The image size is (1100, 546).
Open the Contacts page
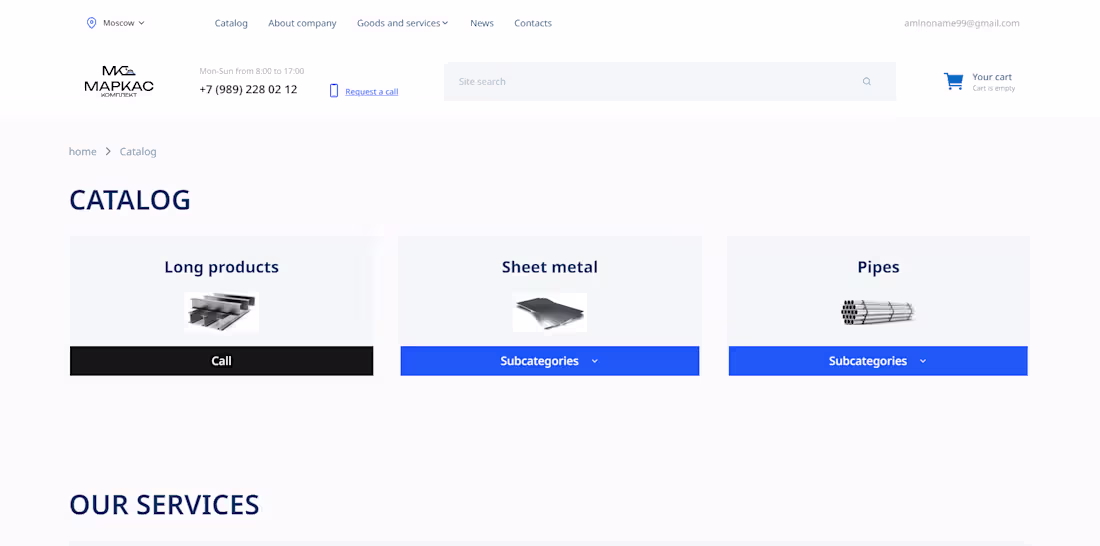tap(532, 23)
